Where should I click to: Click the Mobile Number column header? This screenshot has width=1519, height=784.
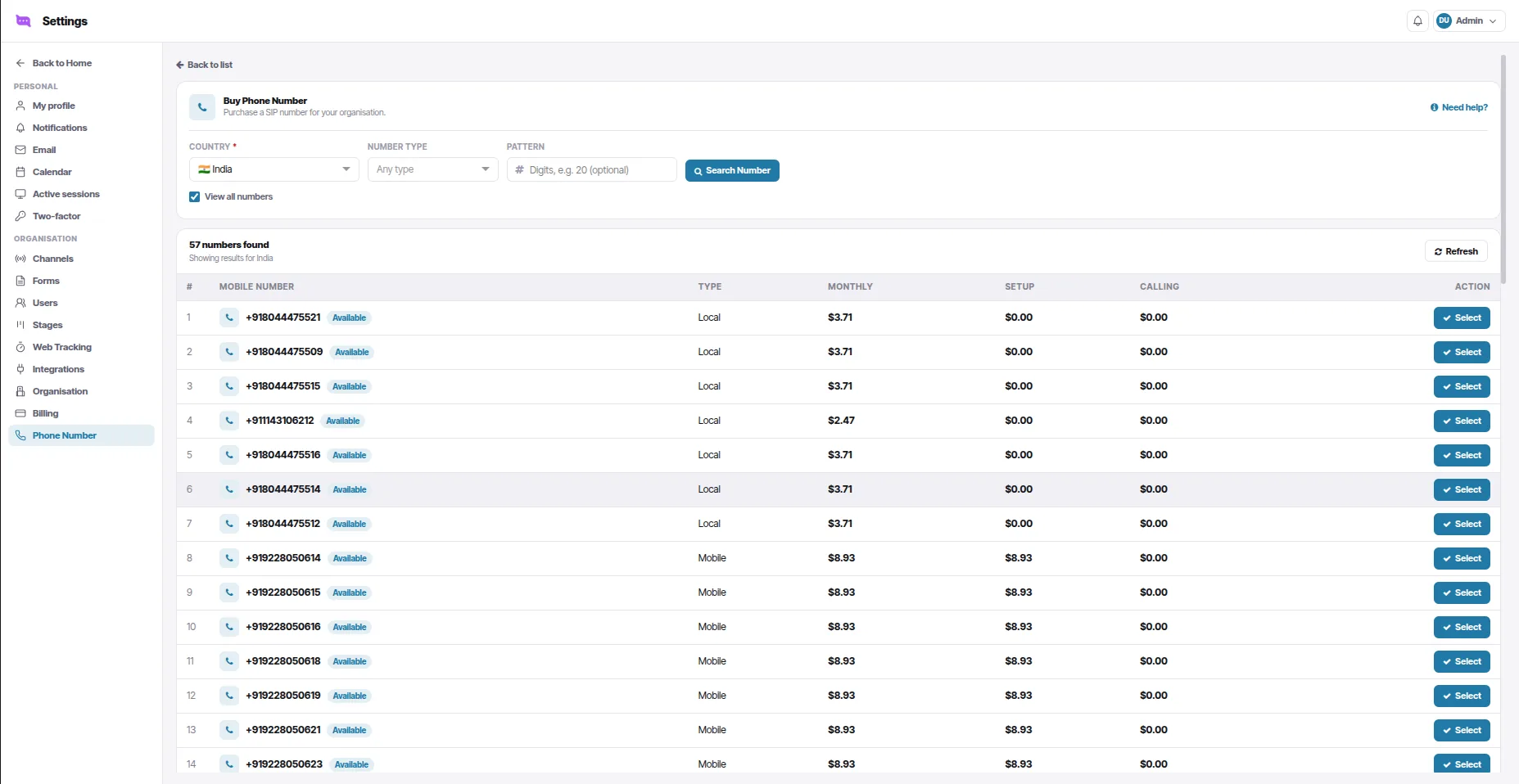pyautogui.click(x=256, y=286)
